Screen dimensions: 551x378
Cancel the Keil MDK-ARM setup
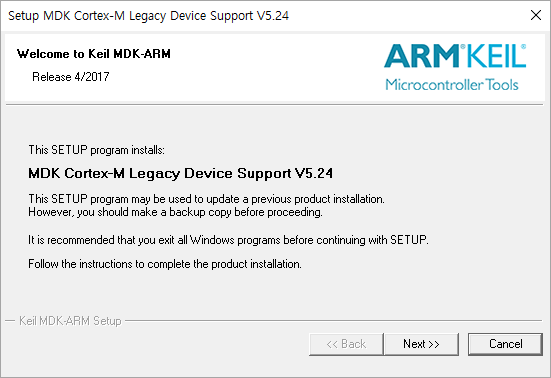505,344
